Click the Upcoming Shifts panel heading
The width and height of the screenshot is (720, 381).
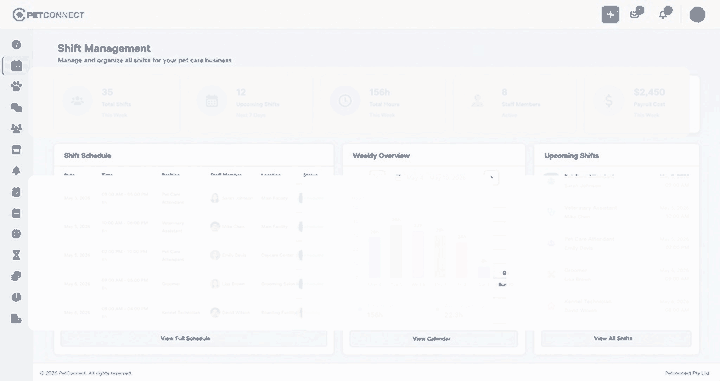pyautogui.click(x=572, y=156)
